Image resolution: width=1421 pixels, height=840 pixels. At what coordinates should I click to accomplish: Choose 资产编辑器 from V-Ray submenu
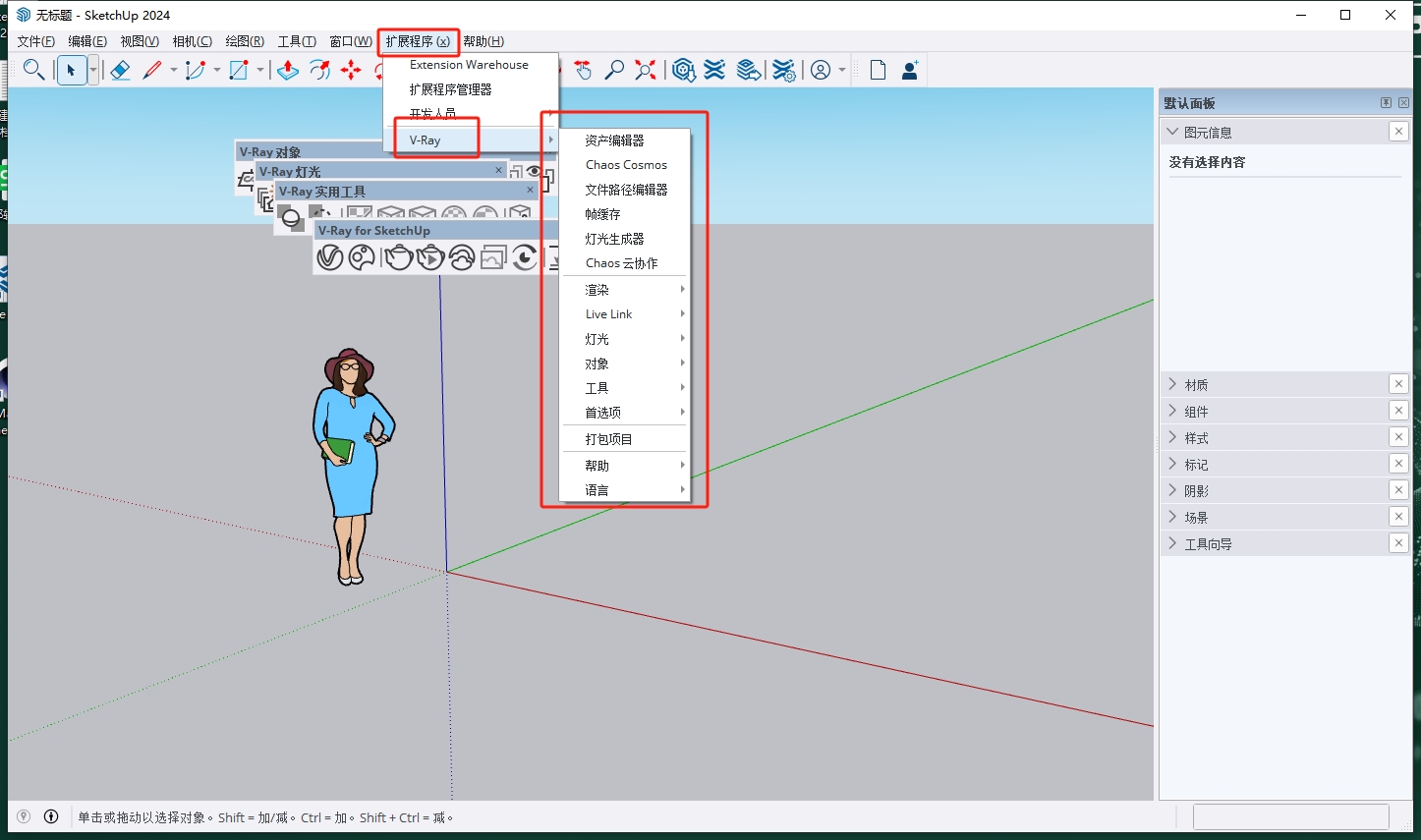pos(615,140)
